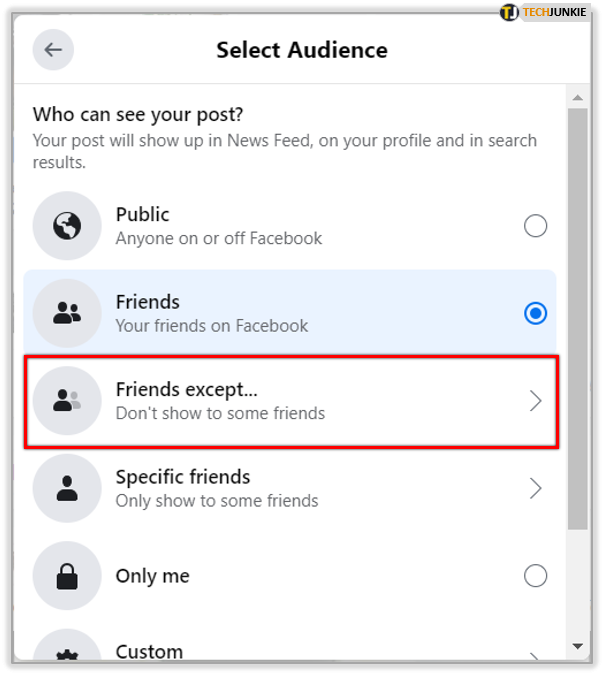Click the scrollbar down arrow
The height and width of the screenshot is (675, 604).
(x=577, y=646)
